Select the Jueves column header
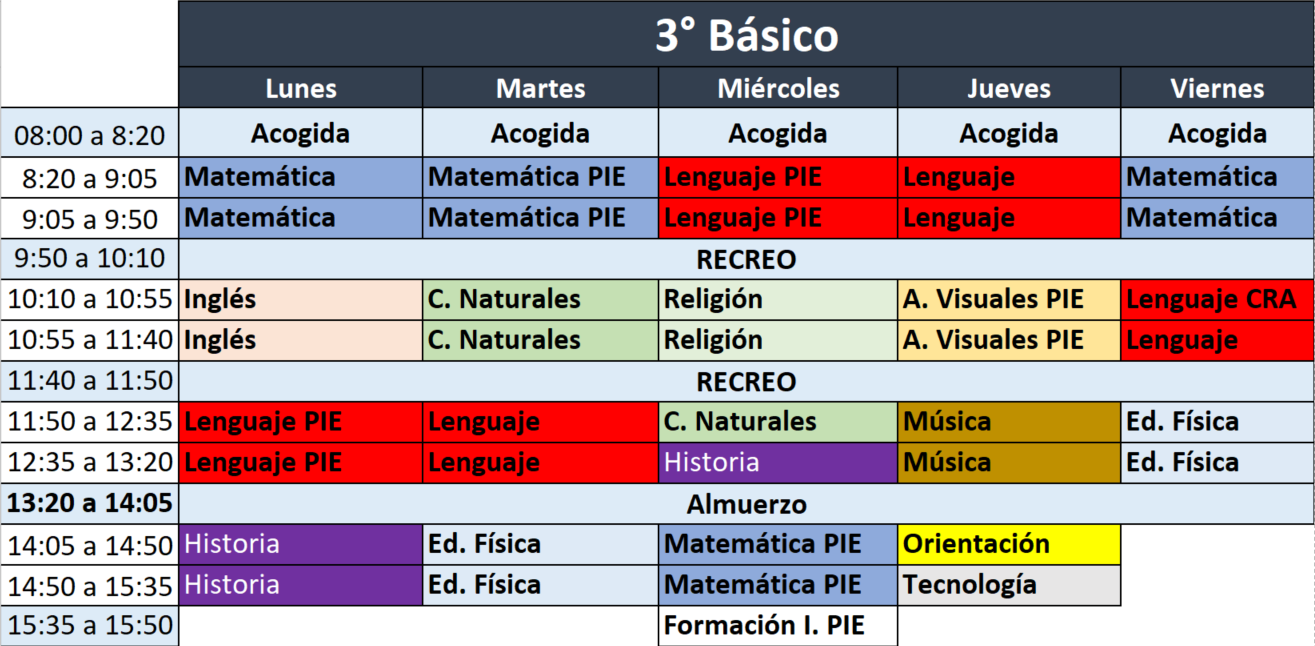Viewport: 1315px width, 646px height. tap(1009, 88)
